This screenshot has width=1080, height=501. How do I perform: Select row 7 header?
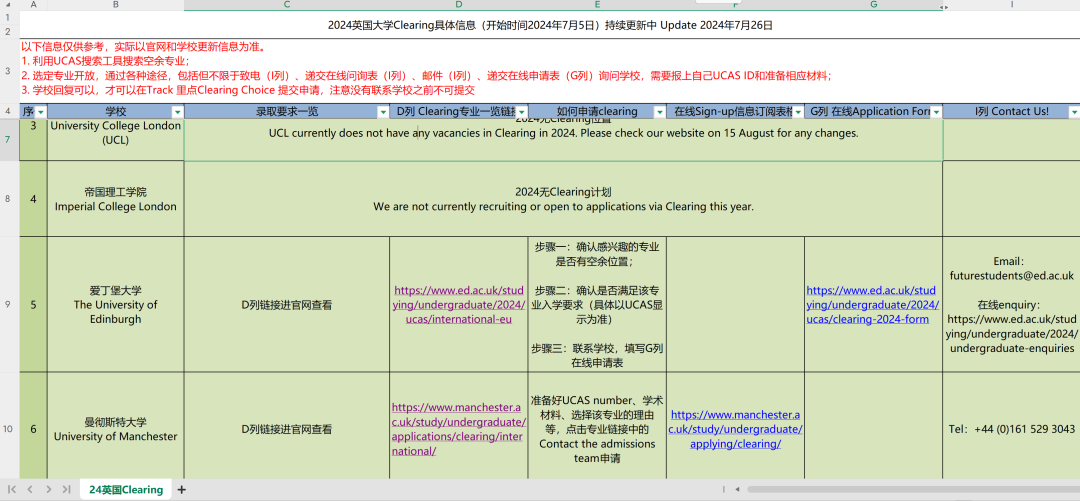tap(10, 139)
